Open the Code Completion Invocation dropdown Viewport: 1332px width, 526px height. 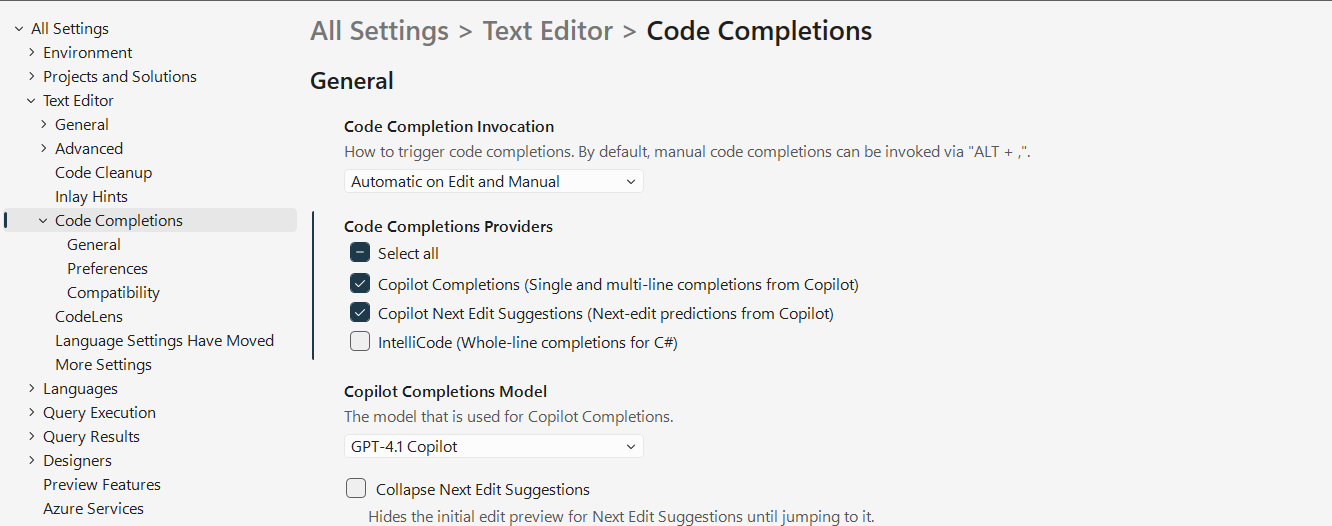[x=494, y=182]
